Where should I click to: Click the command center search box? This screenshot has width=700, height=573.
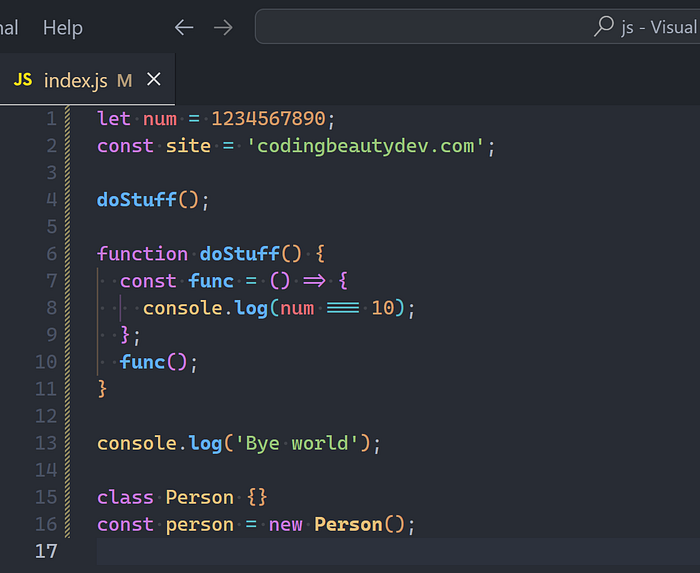tap(477, 27)
